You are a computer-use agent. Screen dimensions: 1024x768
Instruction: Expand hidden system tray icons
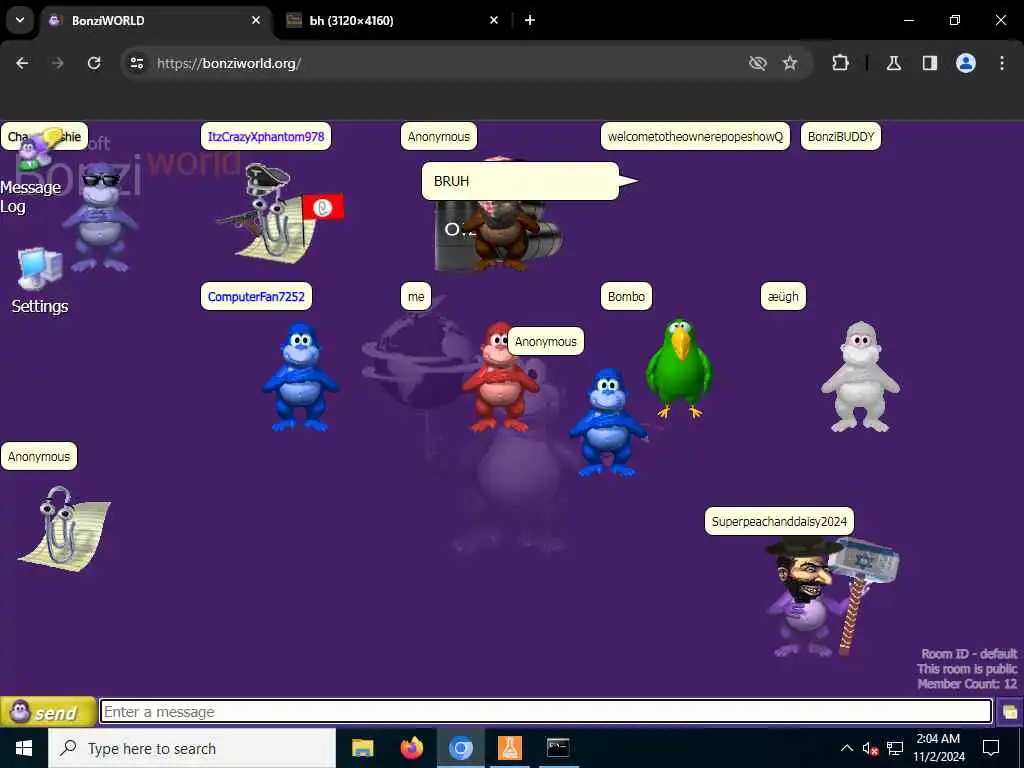tap(846, 748)
